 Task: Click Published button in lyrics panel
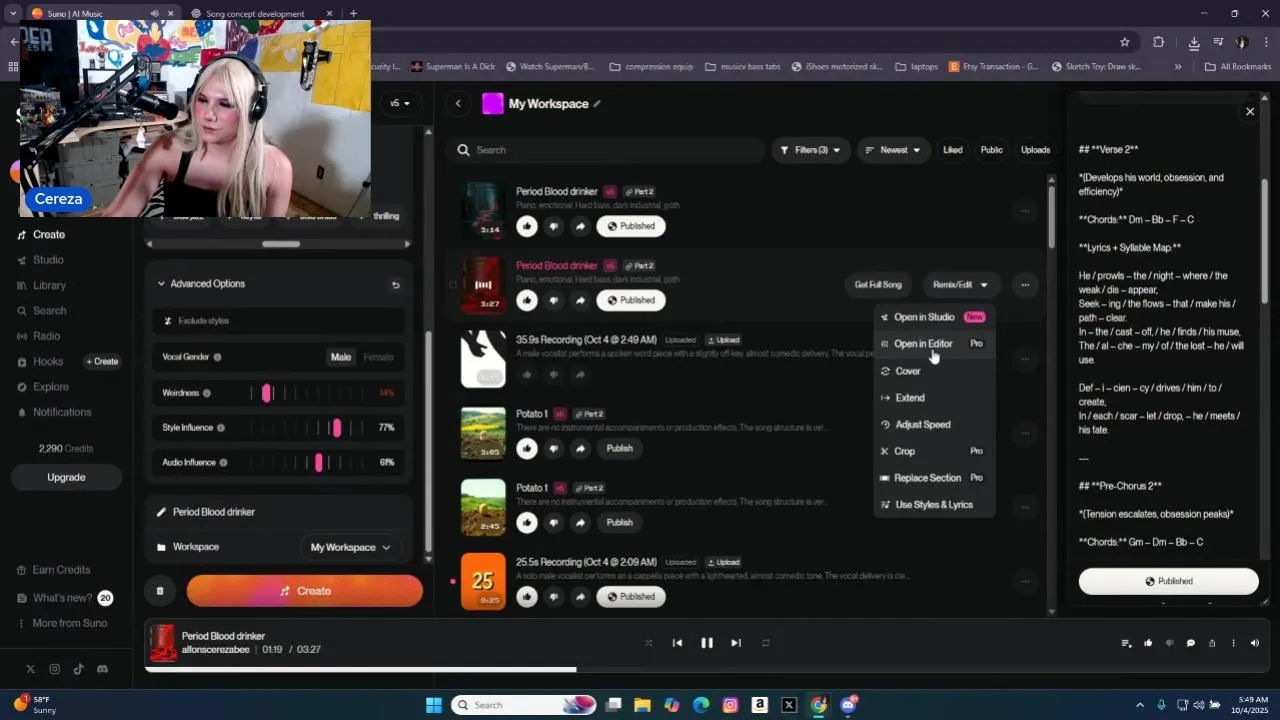[1168, 581]
